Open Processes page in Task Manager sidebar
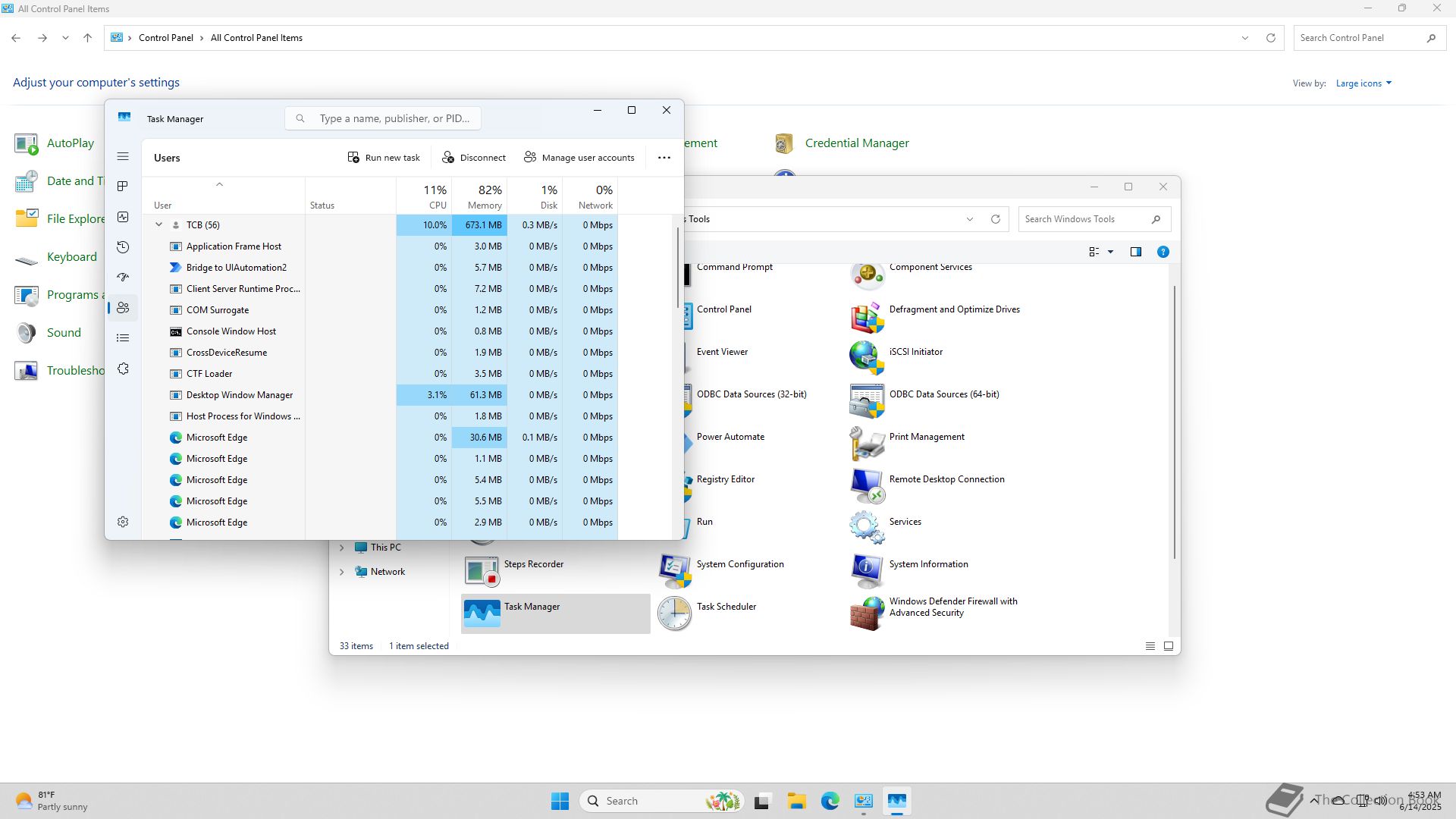This screenshot has height=819, width=1456. click(x=123, y=187)
